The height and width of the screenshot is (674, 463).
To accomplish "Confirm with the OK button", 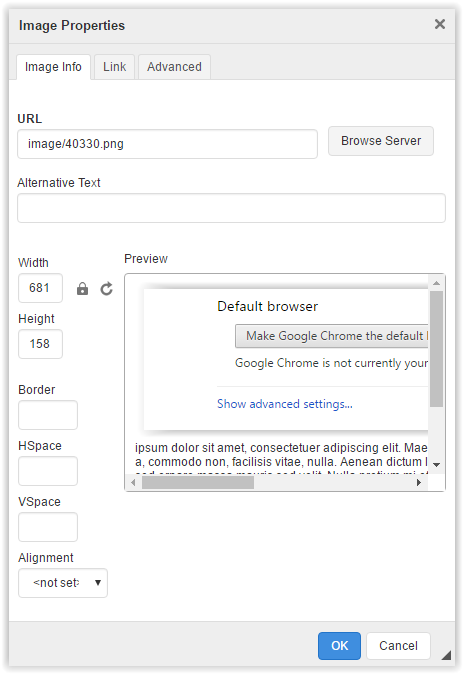I will (x=339, y=646).
